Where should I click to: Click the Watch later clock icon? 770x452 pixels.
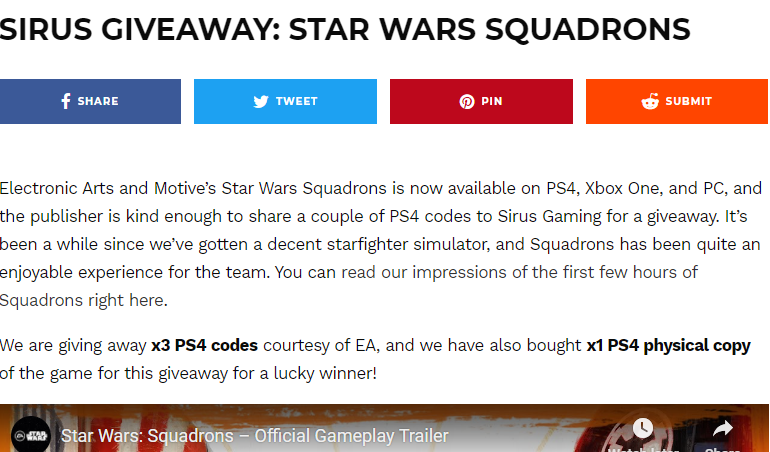pos(642,427)
